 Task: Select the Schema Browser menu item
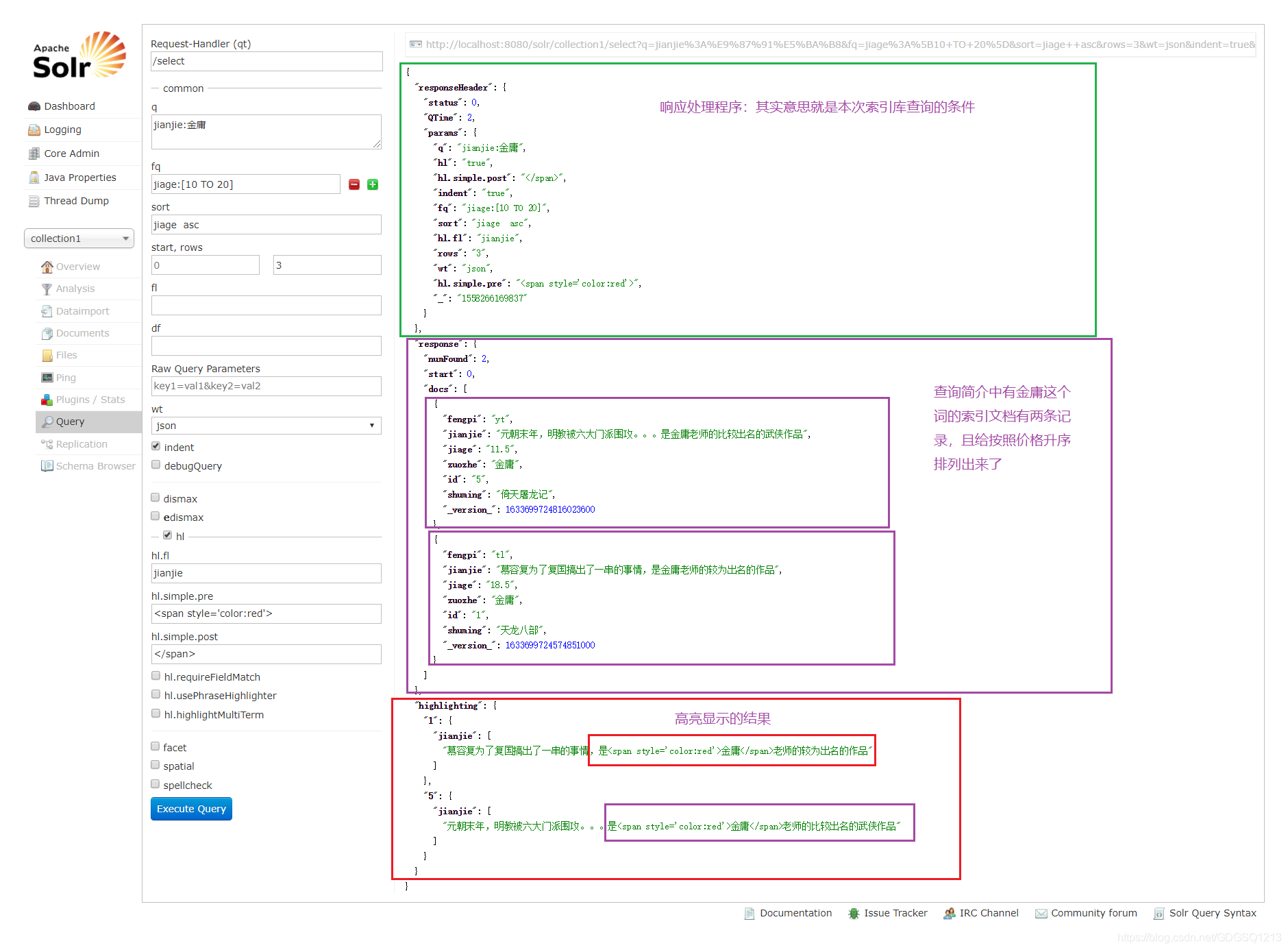click(88, 466)
